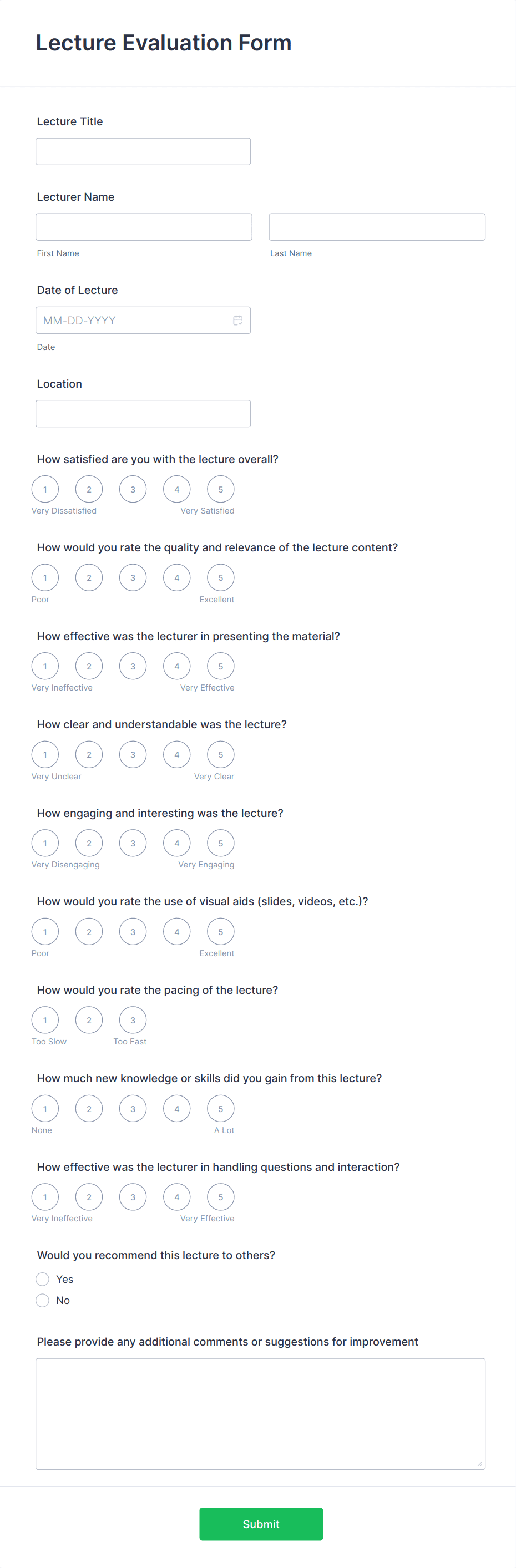This screenshot has width=516, height=1568.
Task: Rate lecture engagement as 2
Action: tap(89, 843)
